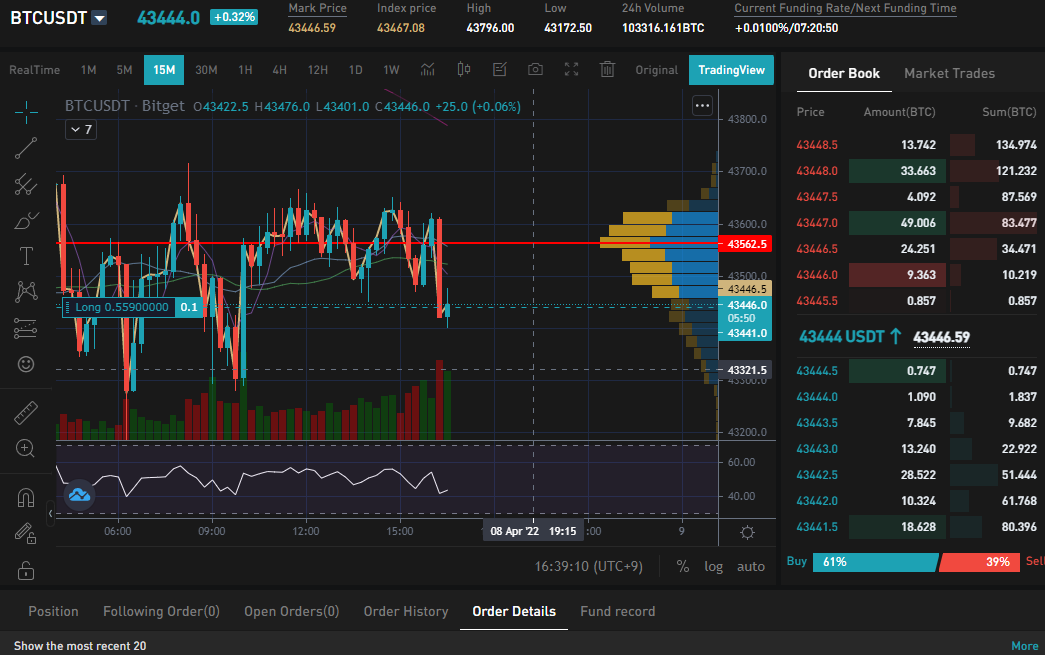This screenshot has width=1045, height=655.
Task: Select the text annotation tool
Action: (26, 256)
